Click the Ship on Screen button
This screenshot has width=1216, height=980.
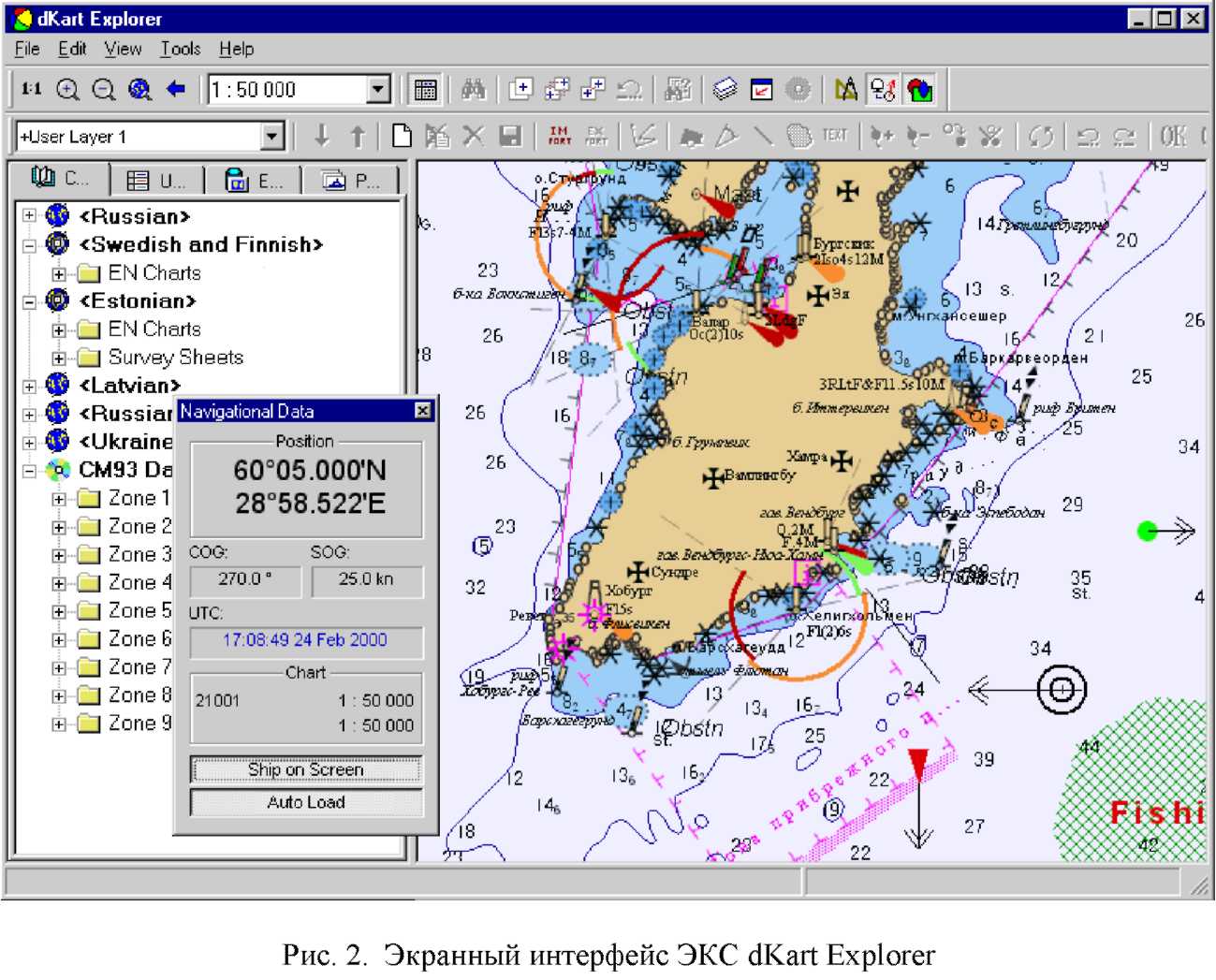pyautogui.click(x=306, y=769)
